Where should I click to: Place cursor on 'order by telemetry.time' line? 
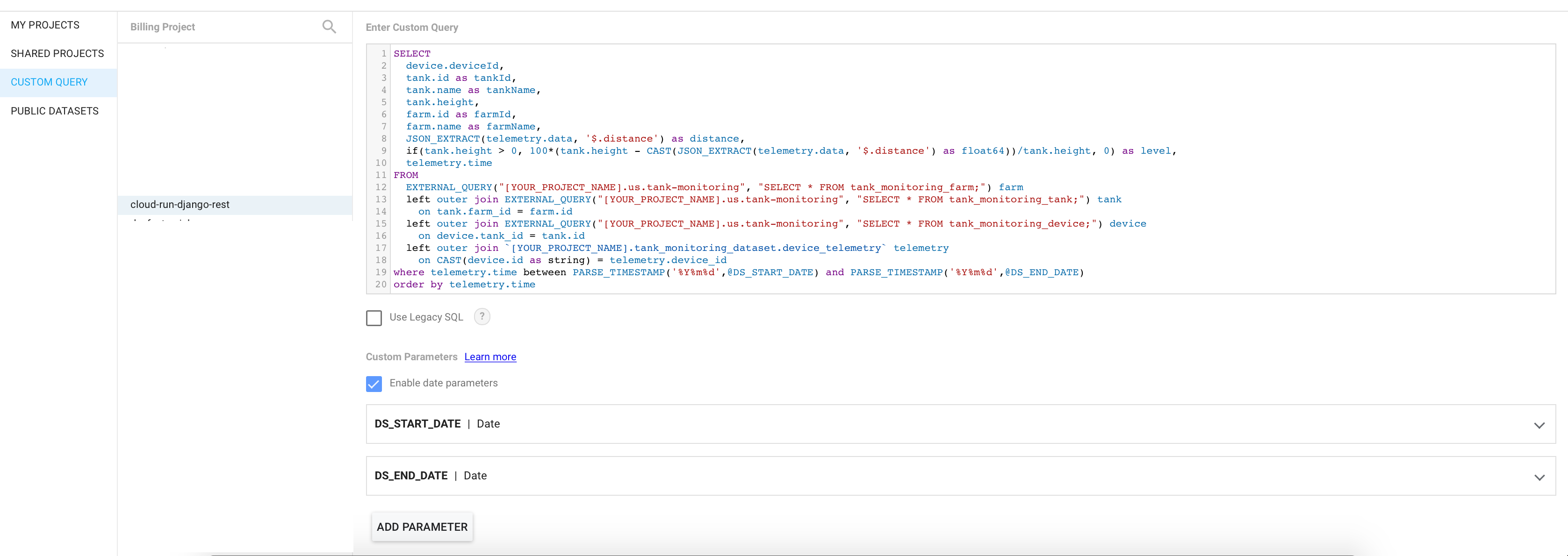pyautogui.click(x=464, y=285)
